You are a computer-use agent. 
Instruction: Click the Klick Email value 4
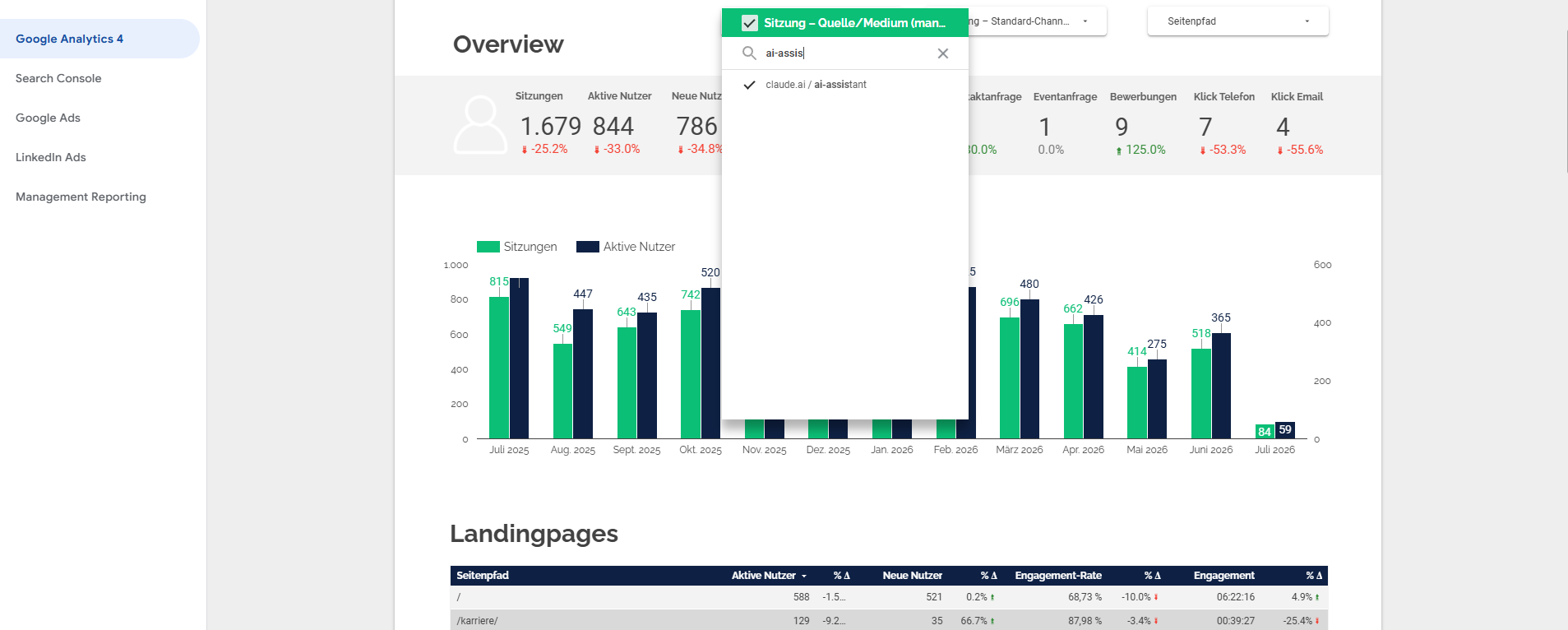coord(1283,127)
